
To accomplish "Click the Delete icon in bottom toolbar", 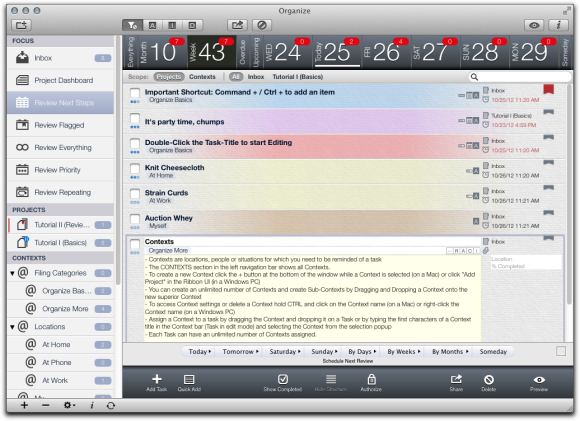I will [x=489, y=380].
